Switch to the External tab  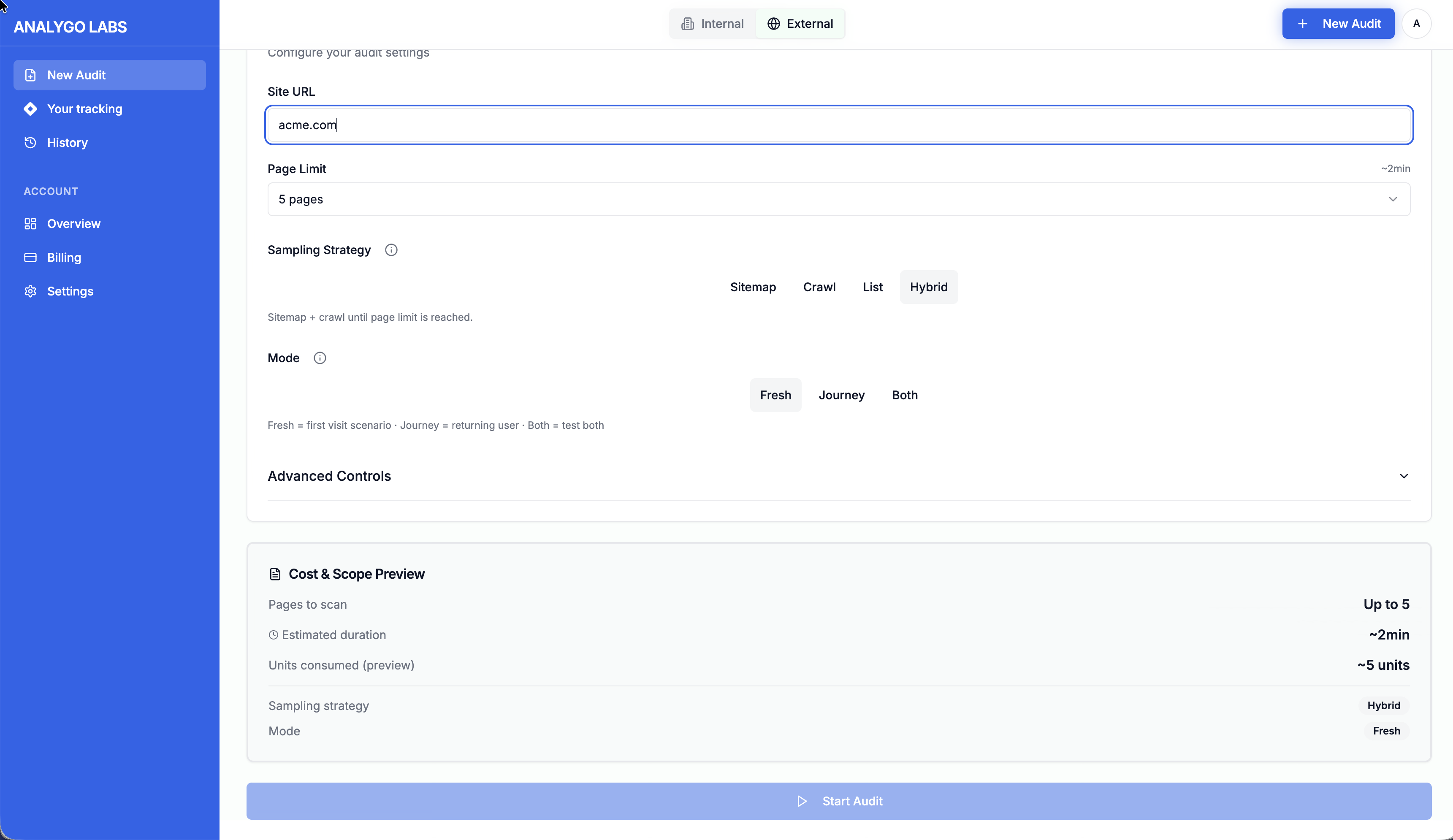coord(800,24)
